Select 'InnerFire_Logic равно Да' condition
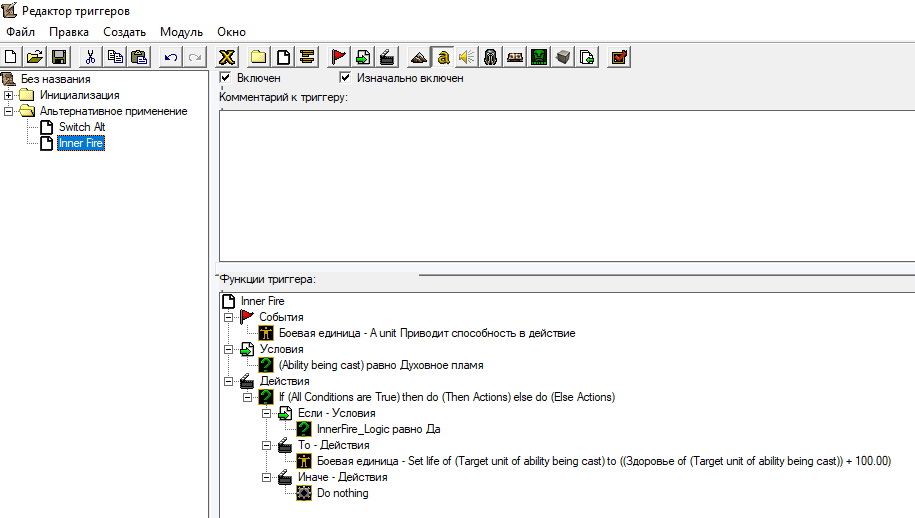The height and width of the screenshot is (518, 915). pyautogui.click(x=379, y=429)
